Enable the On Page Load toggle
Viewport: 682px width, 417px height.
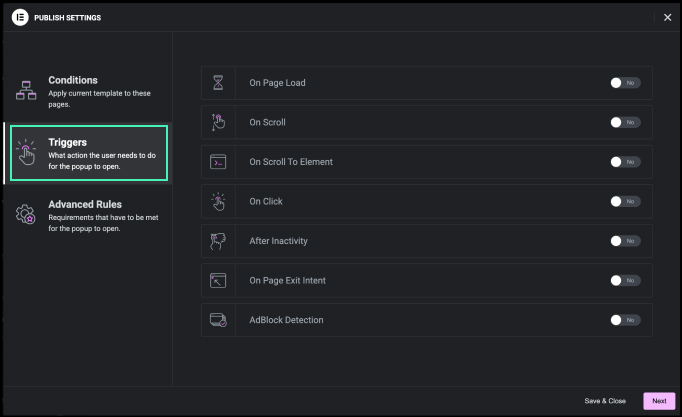(625, 83)
